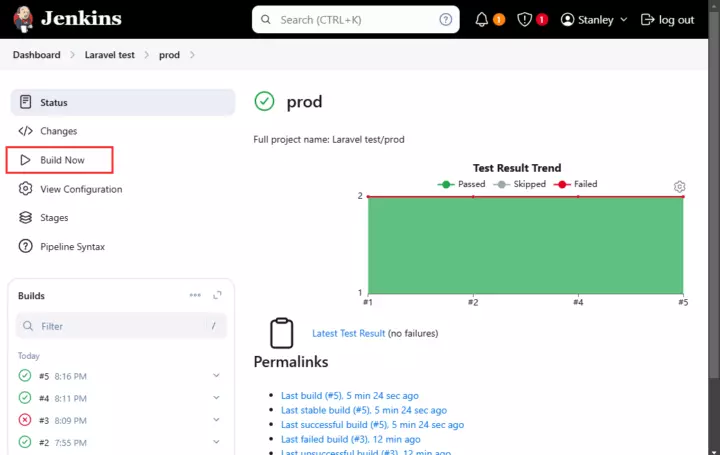Open build #4 from 8:11 PM
This screenshot has height=455, width=720.
[x=63, y=399]
